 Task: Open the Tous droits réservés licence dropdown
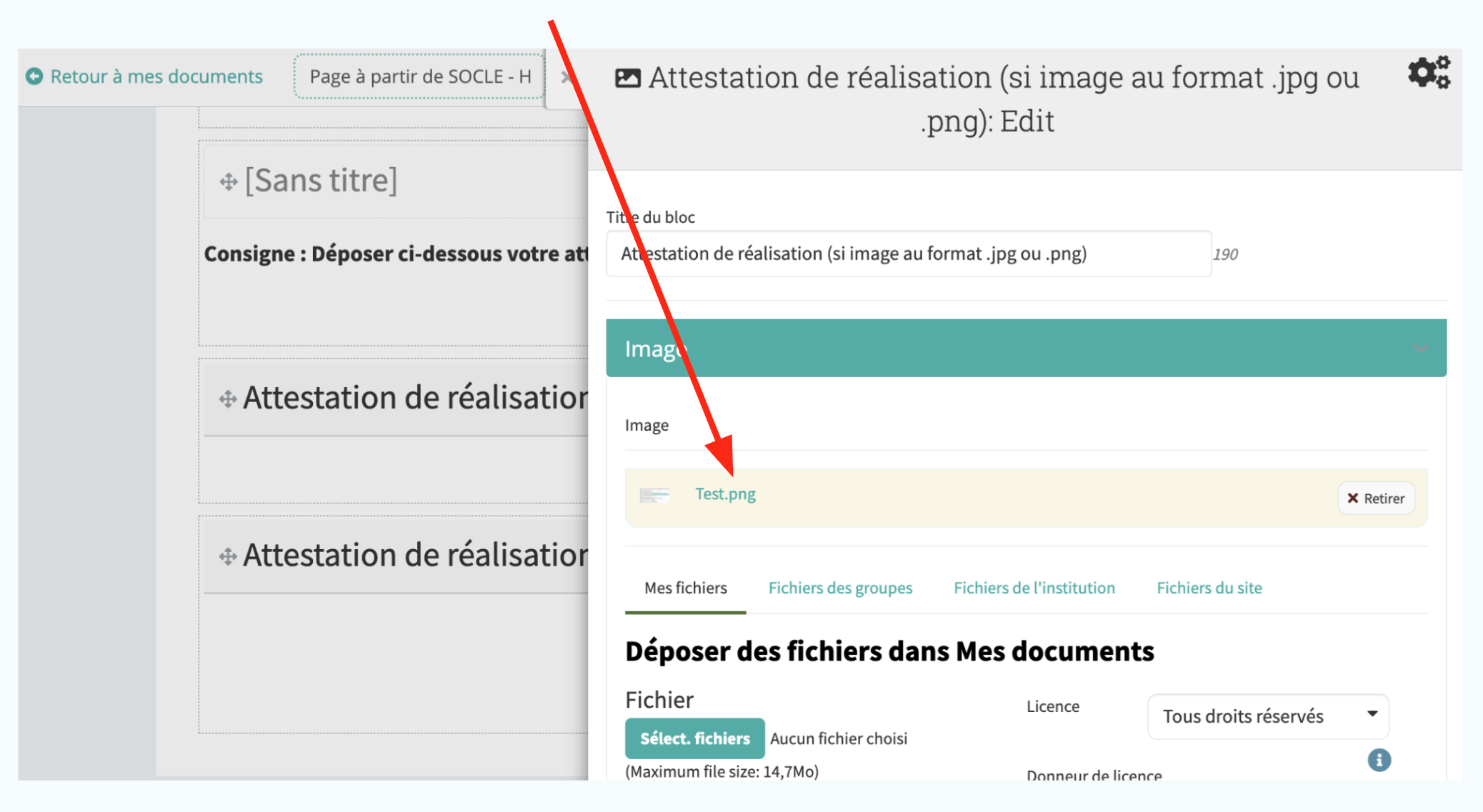pyautogui.click(x=1267, y=716)
